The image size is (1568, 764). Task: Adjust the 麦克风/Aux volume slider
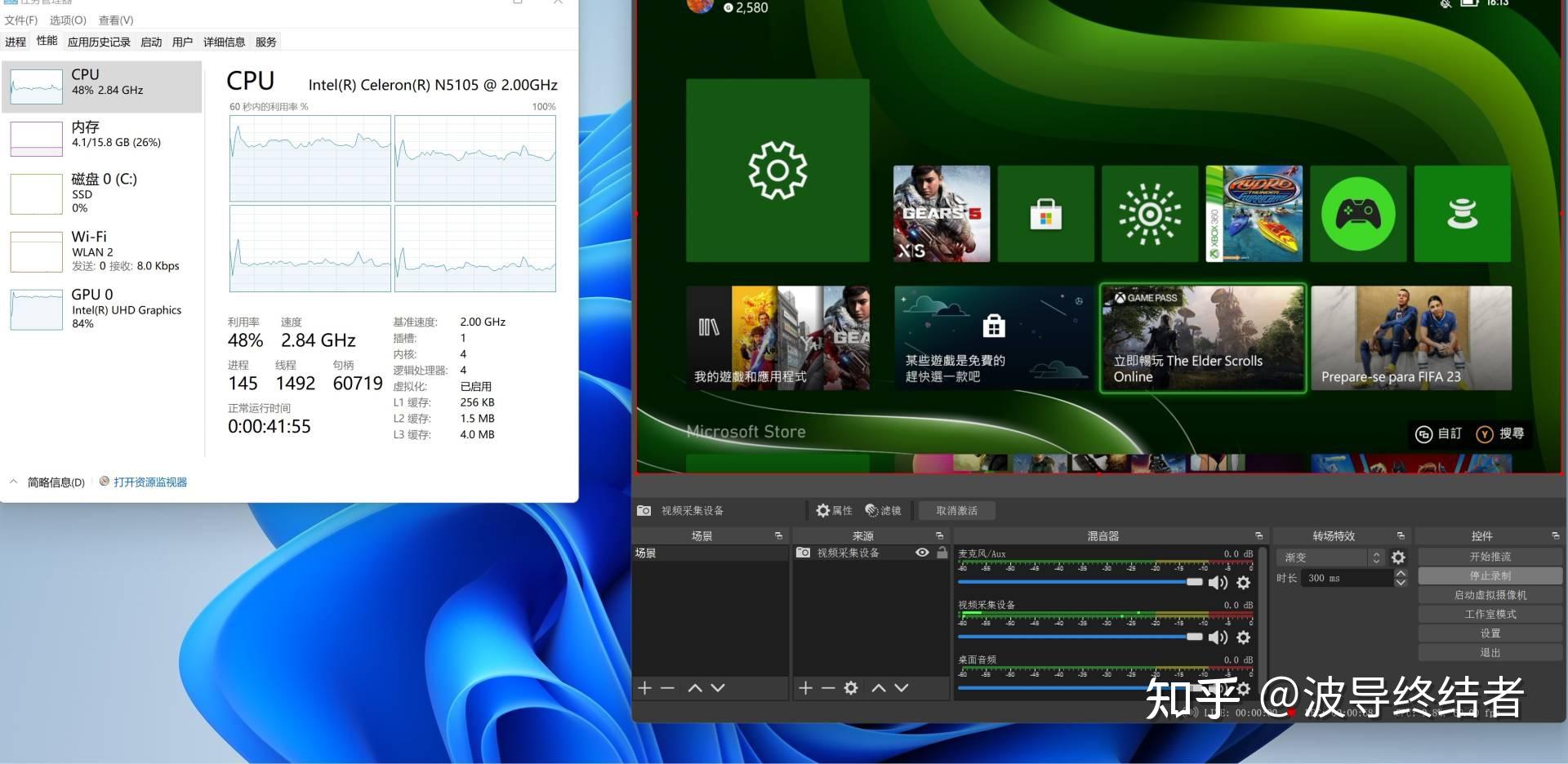[1195, 582]
